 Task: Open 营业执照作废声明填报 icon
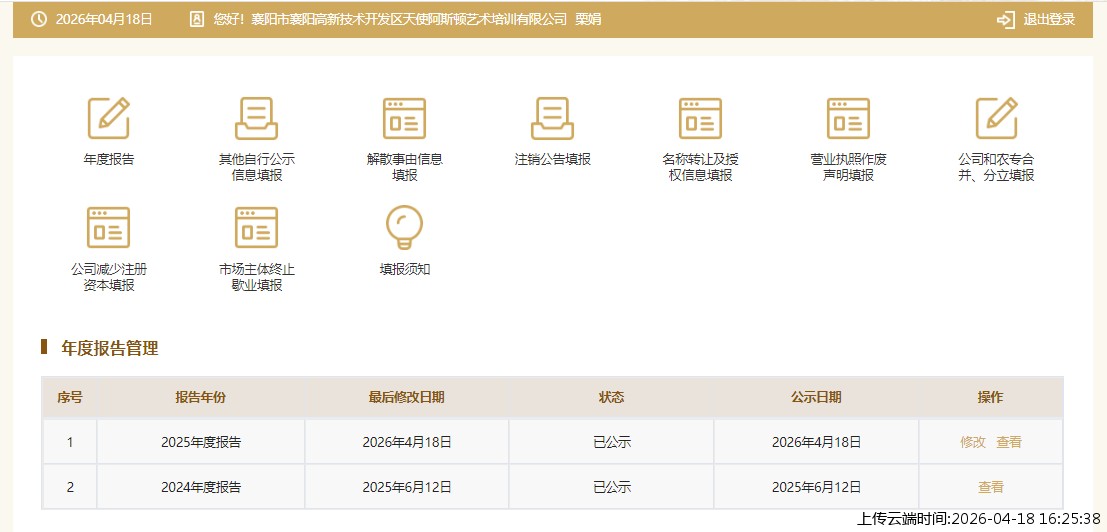click(x=848, y=119)
